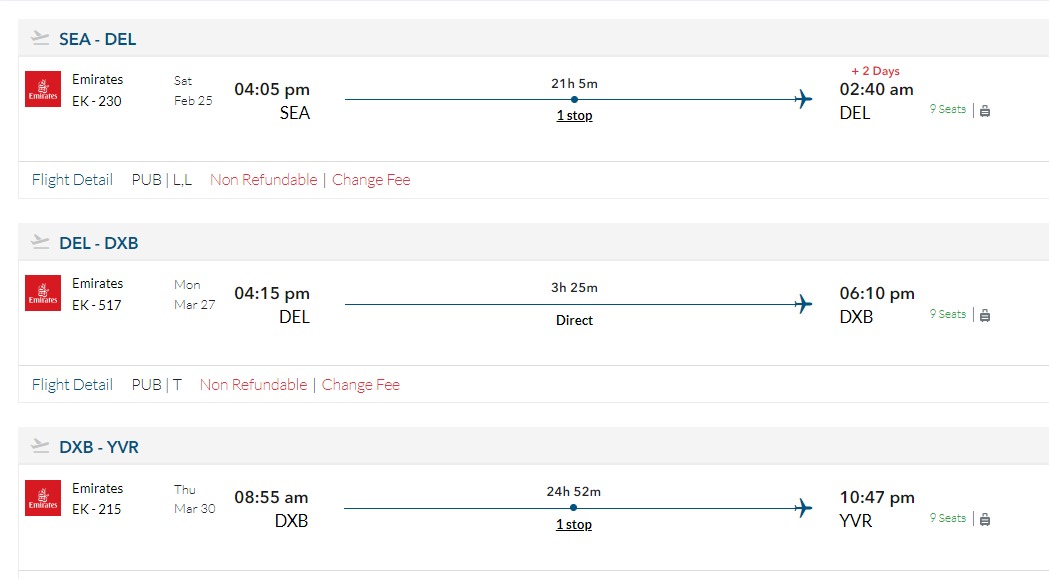Click the baggage icon for DEL-DXB flight
Viewport: 1049px width, 579px height.
tap(985, 315)
